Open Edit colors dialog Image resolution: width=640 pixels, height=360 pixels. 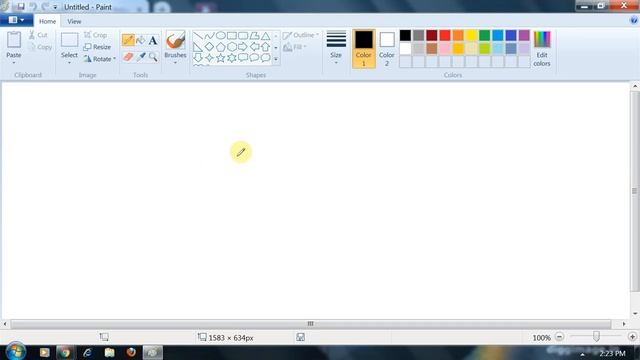click(542, 49)
